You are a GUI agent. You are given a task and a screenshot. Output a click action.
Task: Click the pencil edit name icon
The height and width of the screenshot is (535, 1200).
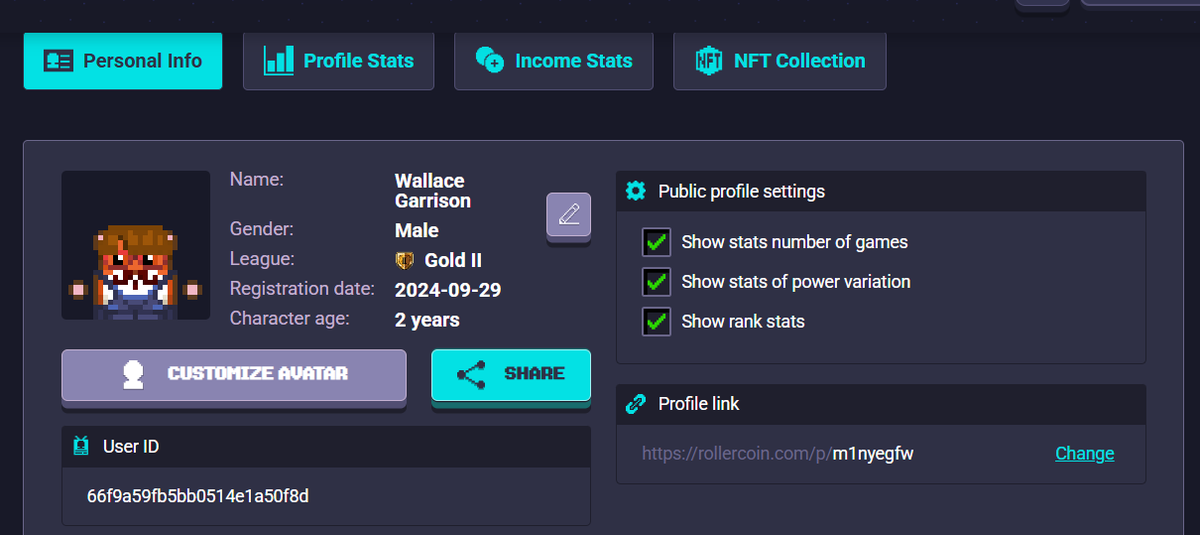[x=568, y=214]
